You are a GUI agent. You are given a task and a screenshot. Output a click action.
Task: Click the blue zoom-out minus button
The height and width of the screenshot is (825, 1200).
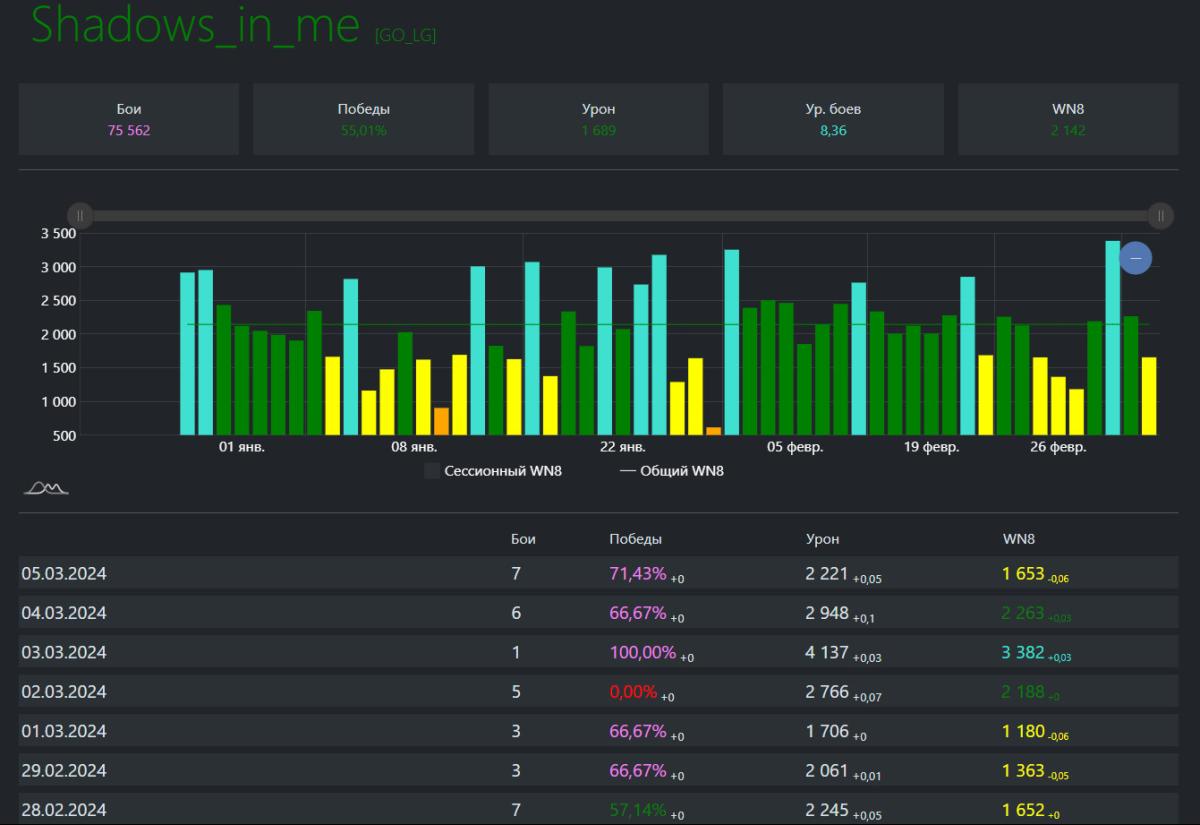(x=1135, y=258)
